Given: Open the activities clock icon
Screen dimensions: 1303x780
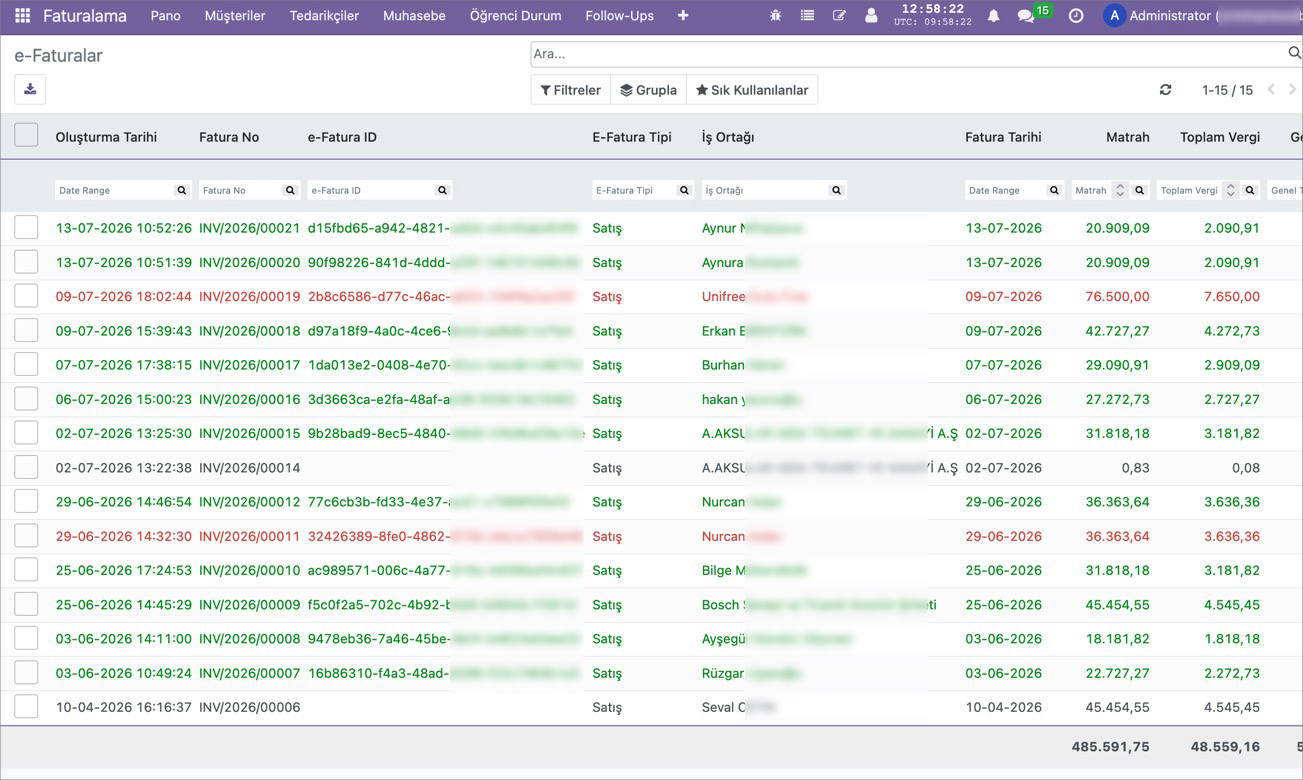Looking at the screenshot, I should click(x=1076, y=16).
